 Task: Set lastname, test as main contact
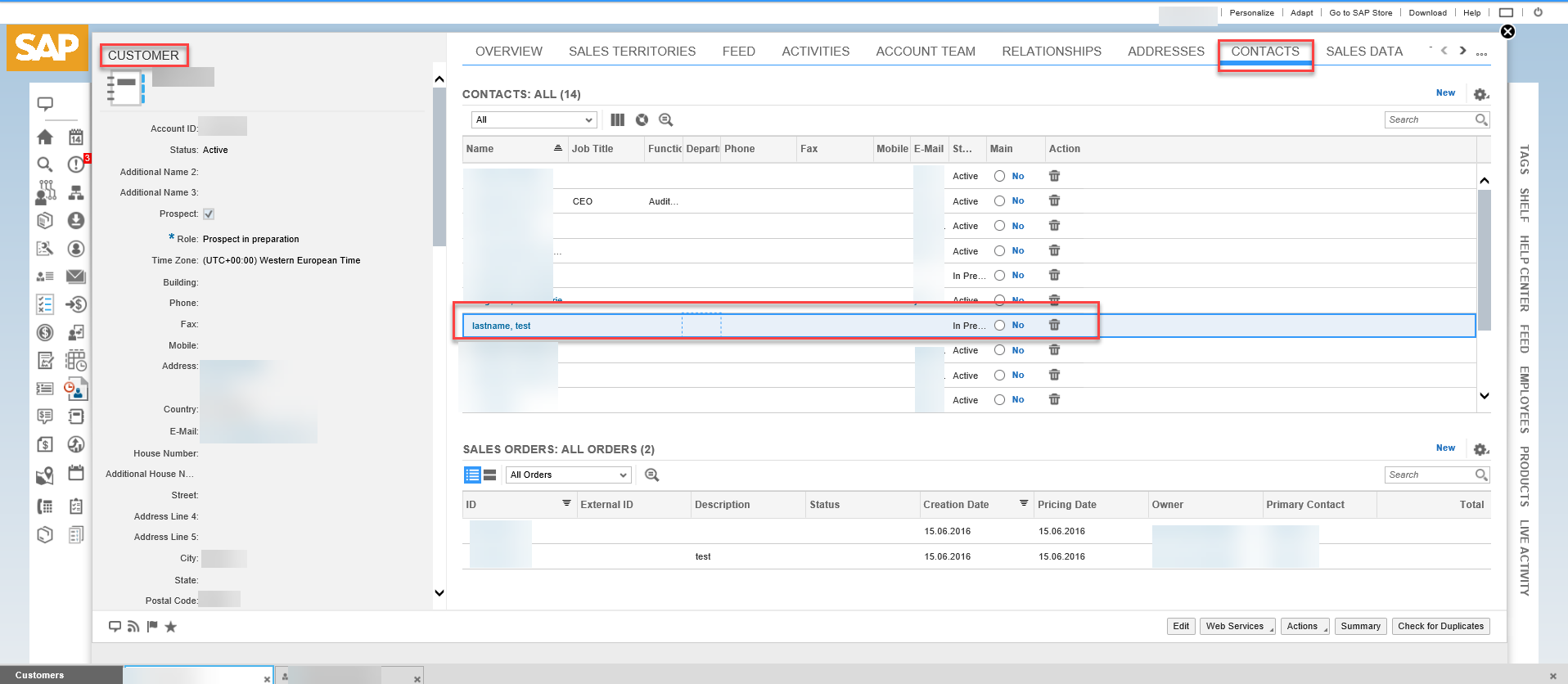999,326
